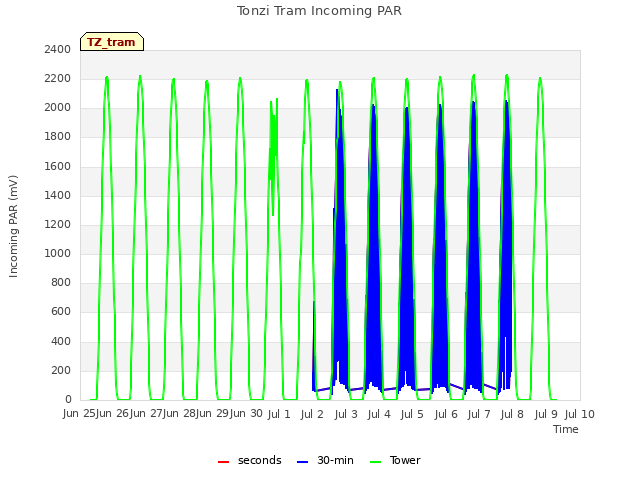The width and height of the screenshot is (640, 480).
Task: Click the 2400 y-axis tick value
Action: [x=58, y=49]
